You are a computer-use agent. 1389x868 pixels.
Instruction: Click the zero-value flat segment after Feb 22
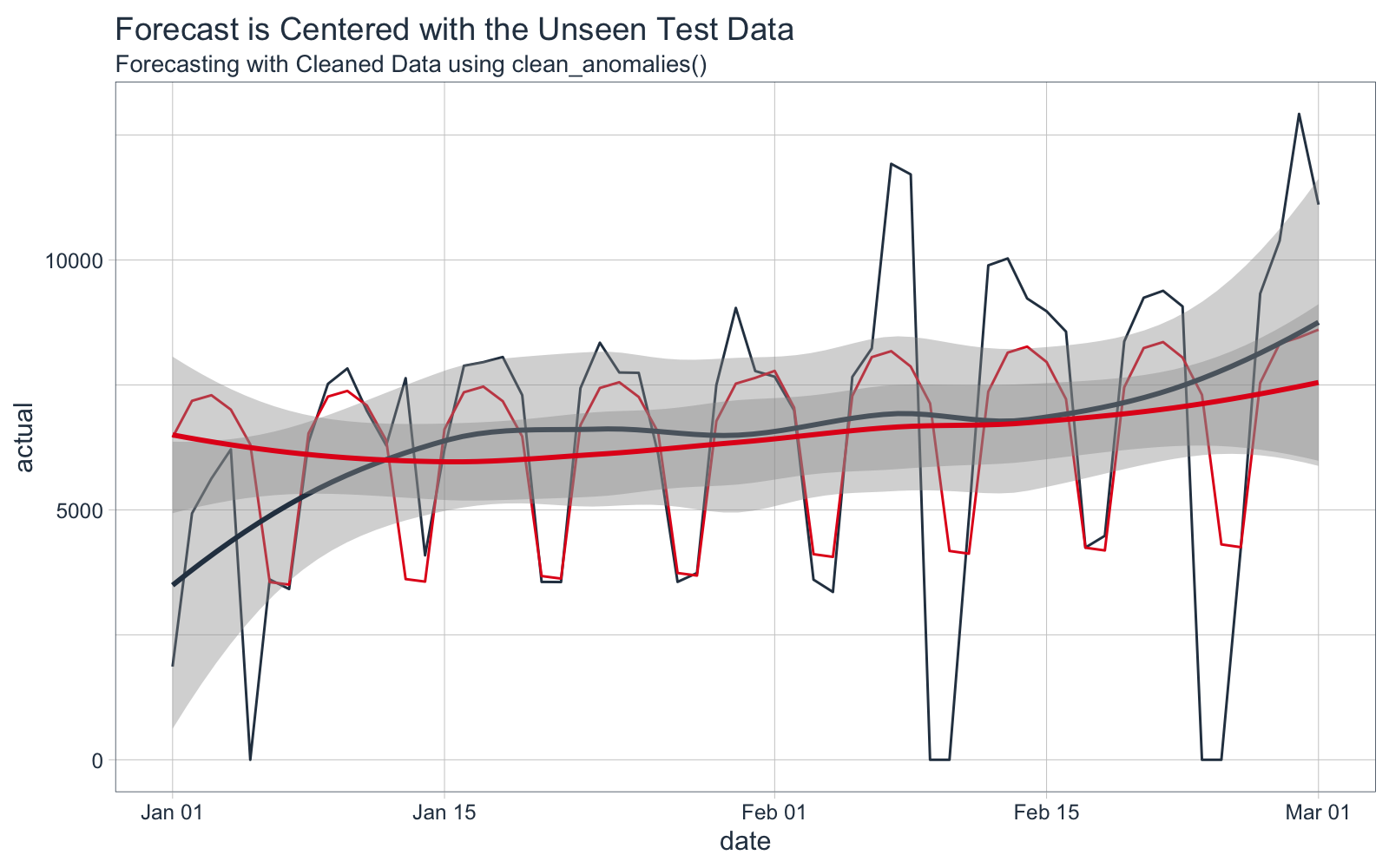[1211, 759]
